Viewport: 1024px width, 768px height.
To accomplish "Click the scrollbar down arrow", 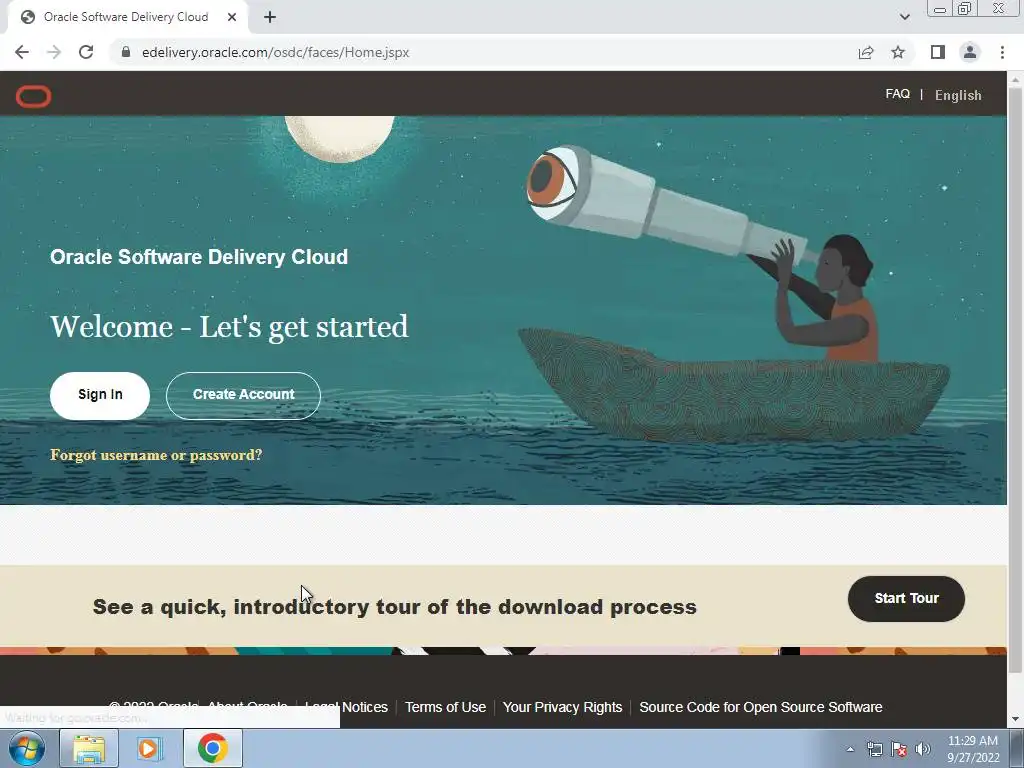I will [x=1016, y=719].
